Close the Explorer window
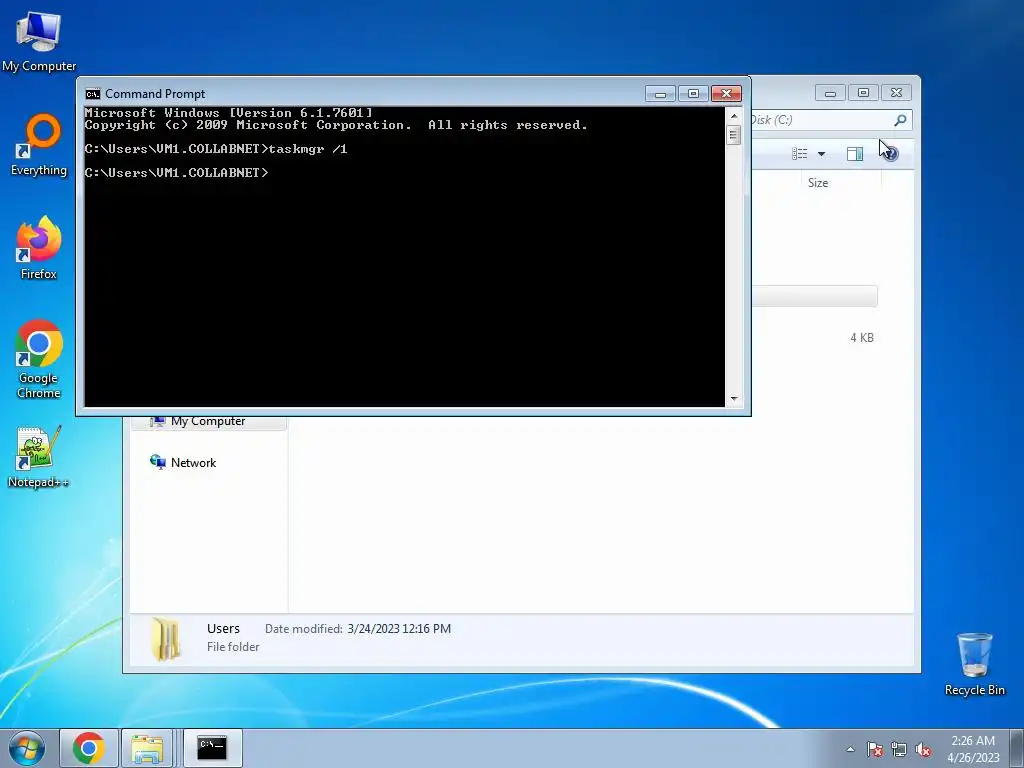Viewport: 1024px width, 768px height. tap(897, 93)
